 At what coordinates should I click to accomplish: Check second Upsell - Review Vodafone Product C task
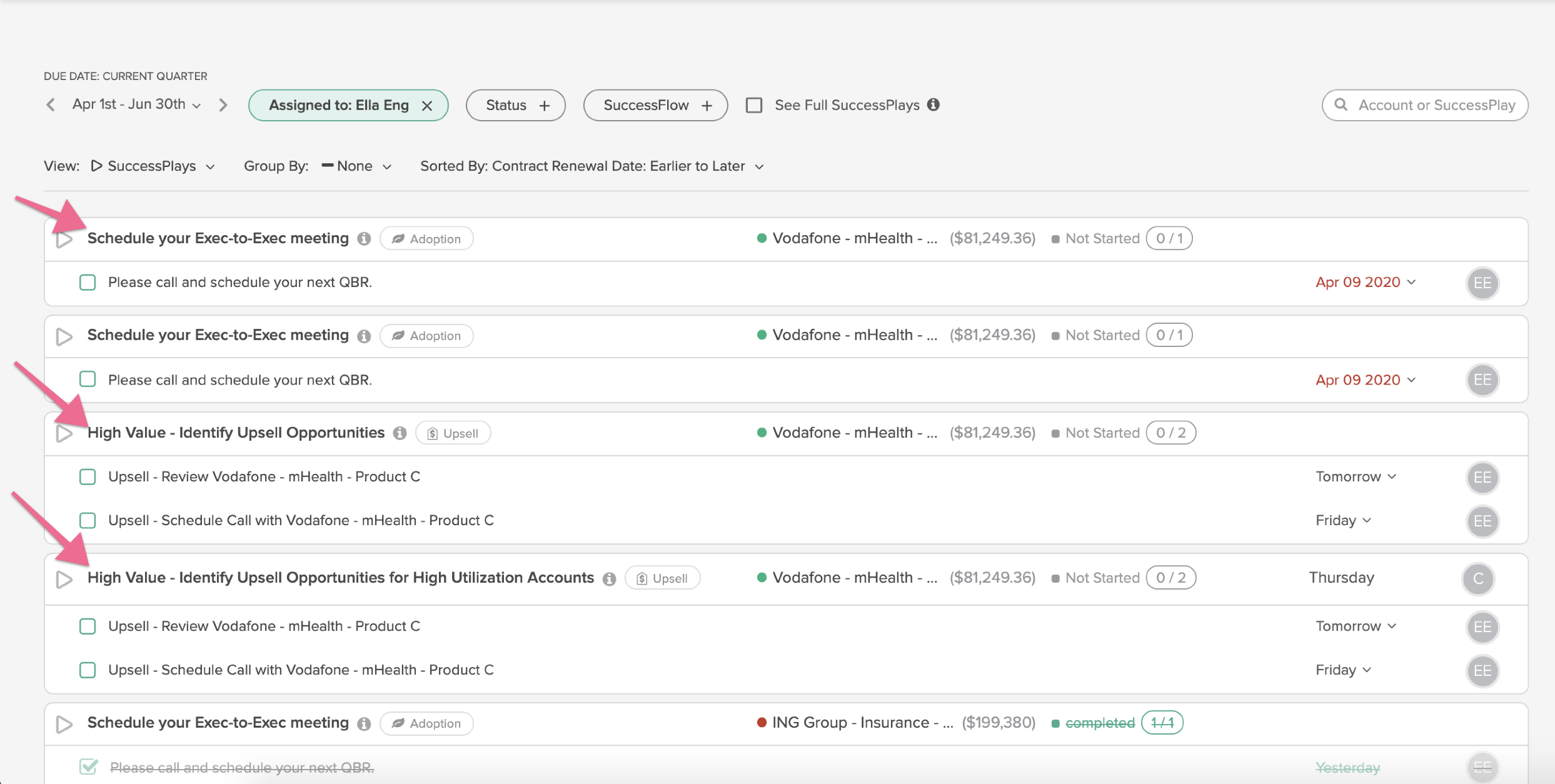point(88,626)
